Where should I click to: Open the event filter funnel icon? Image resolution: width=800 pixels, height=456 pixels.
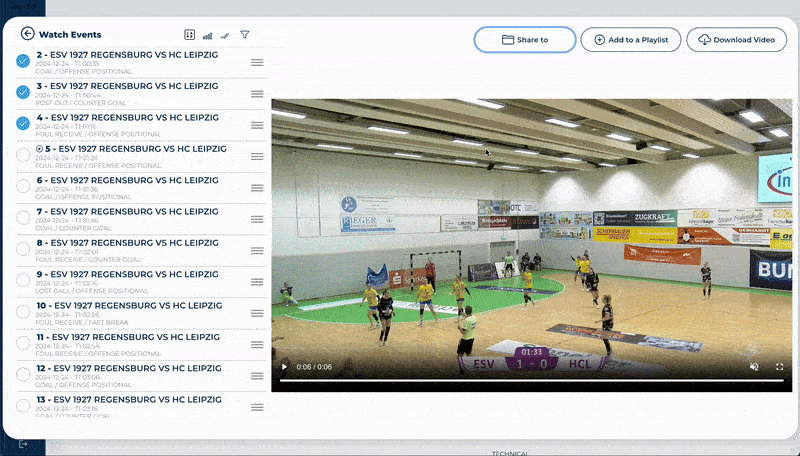245,35
